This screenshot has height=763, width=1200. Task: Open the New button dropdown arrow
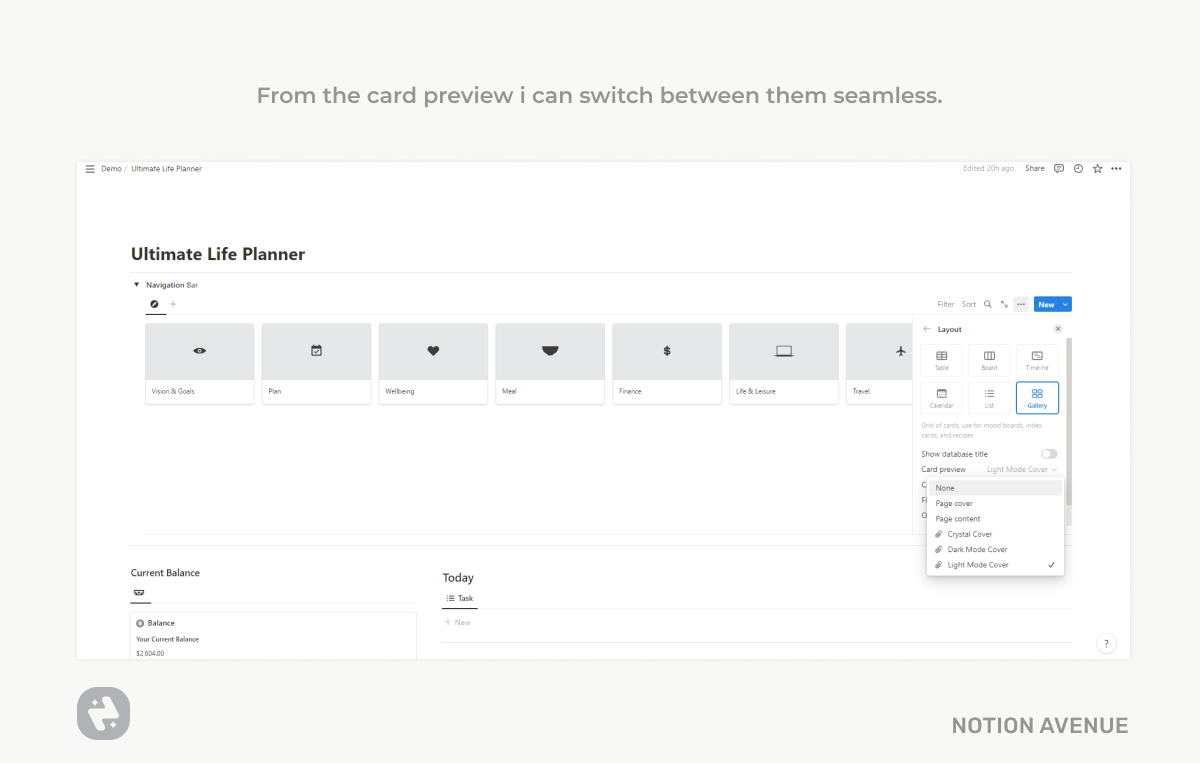[x=1066, y=304]
